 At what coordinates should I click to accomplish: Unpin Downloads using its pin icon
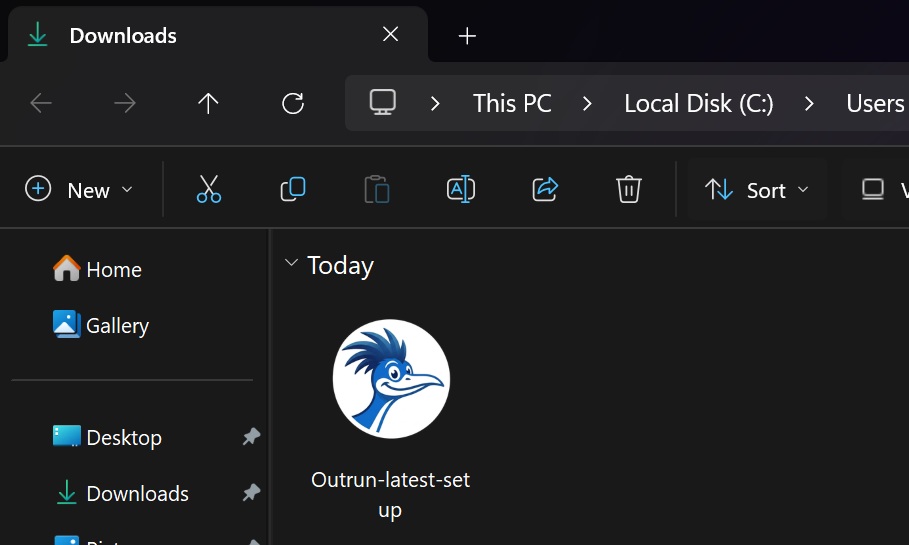pos(251,493)
